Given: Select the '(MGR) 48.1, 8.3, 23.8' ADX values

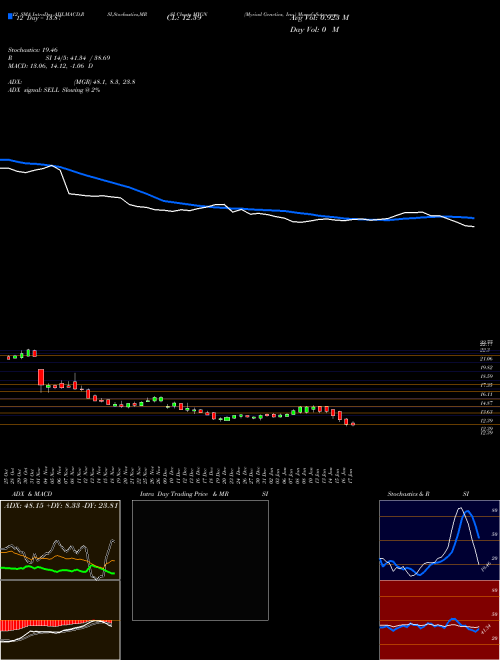Looking at the screenshot, I should tap(104, 82).
